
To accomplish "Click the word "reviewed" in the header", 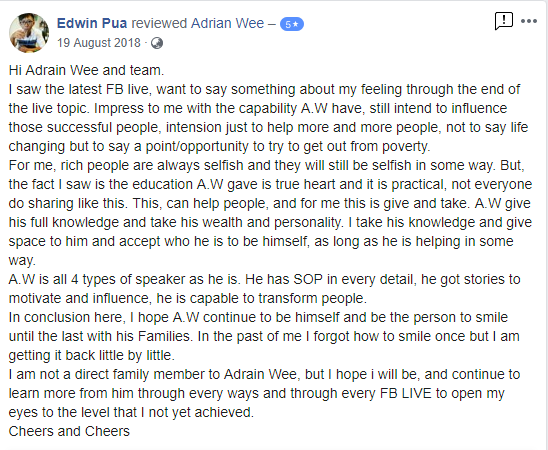I will (x=159, y=23).
